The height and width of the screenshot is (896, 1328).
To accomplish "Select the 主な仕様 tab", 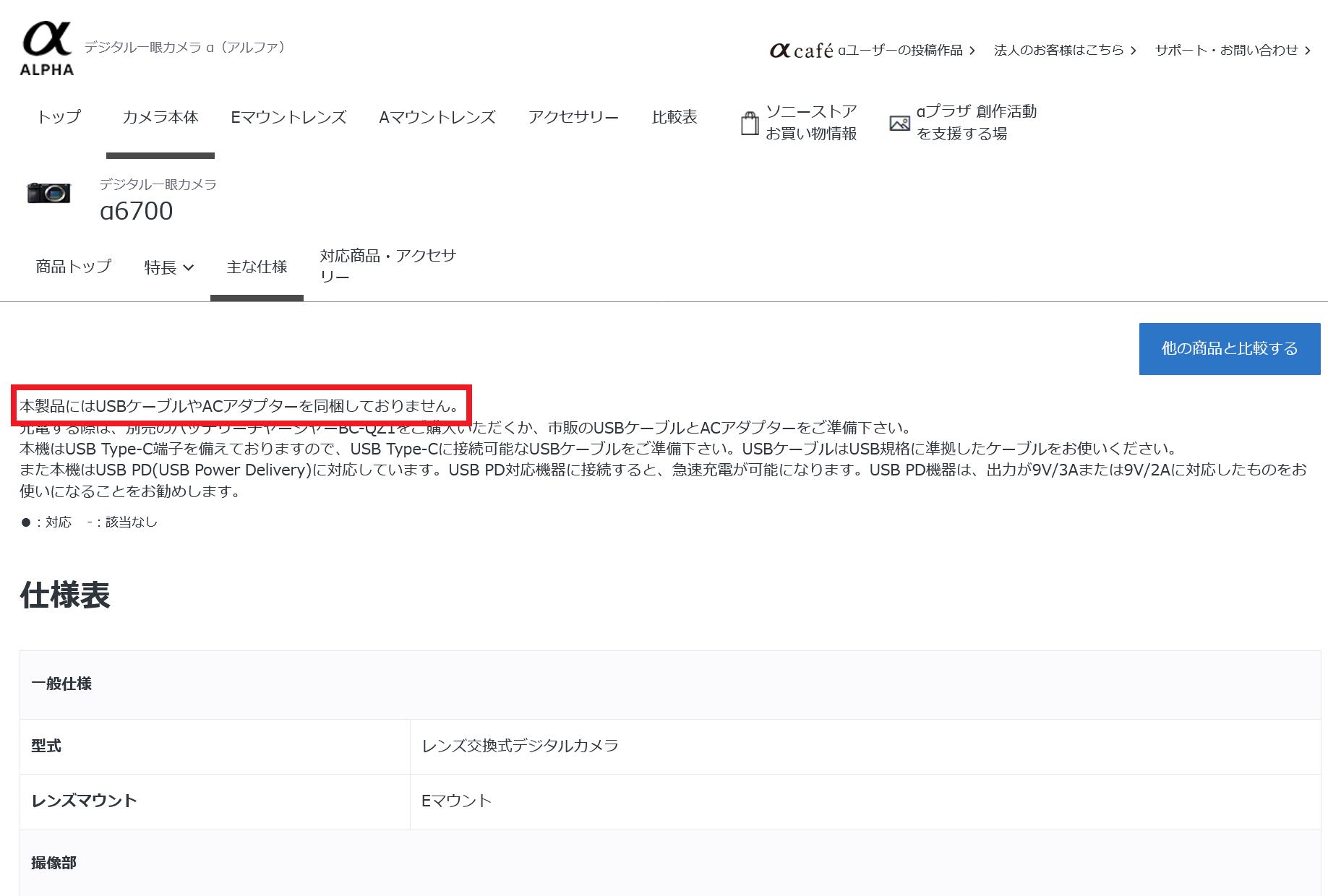I will 257,267.
